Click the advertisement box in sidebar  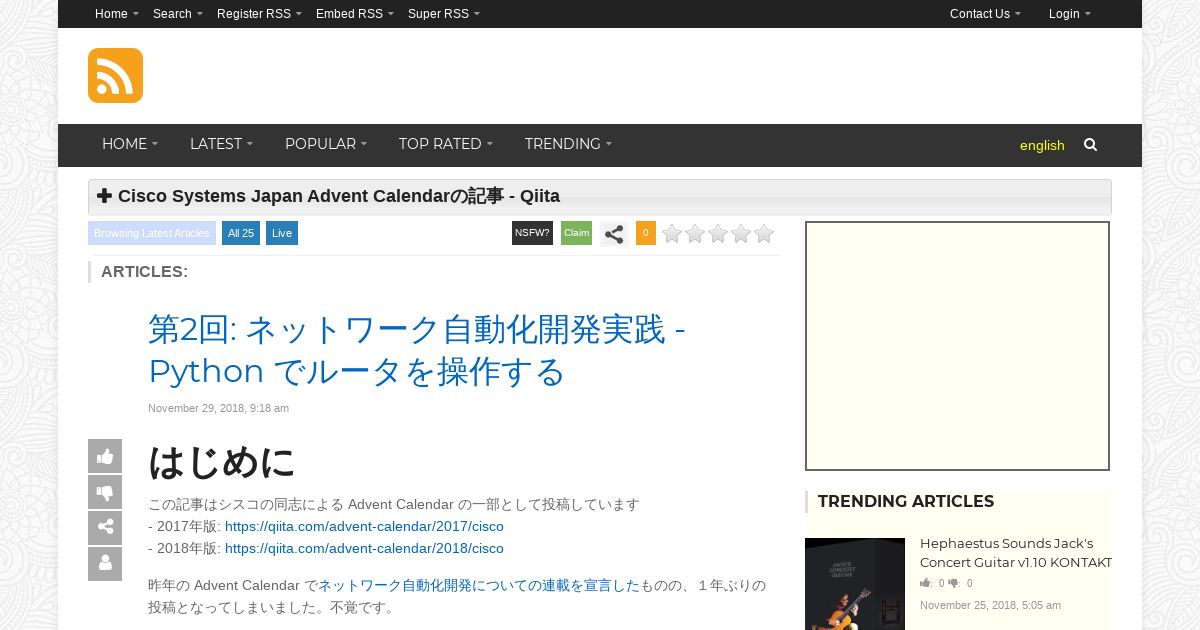[958, 346]
